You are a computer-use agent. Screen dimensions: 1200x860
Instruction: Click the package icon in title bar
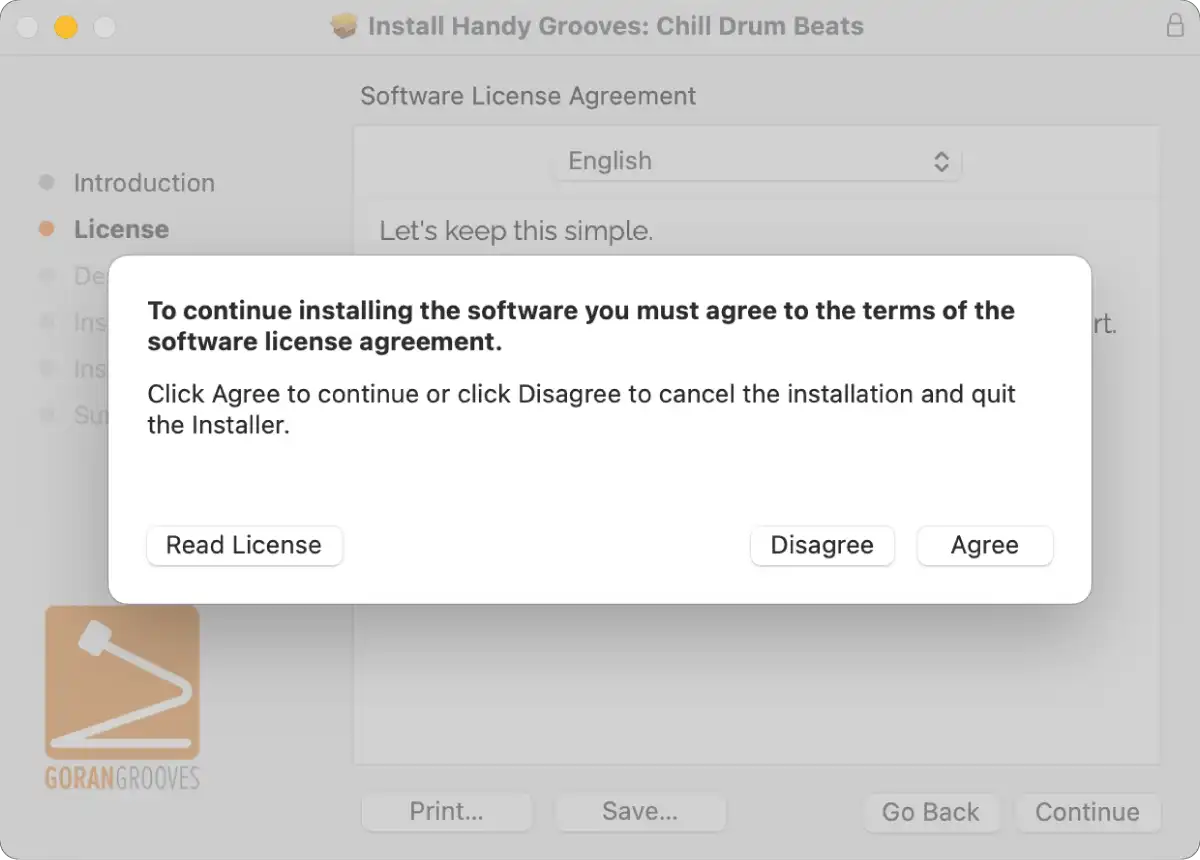[344, 26]
